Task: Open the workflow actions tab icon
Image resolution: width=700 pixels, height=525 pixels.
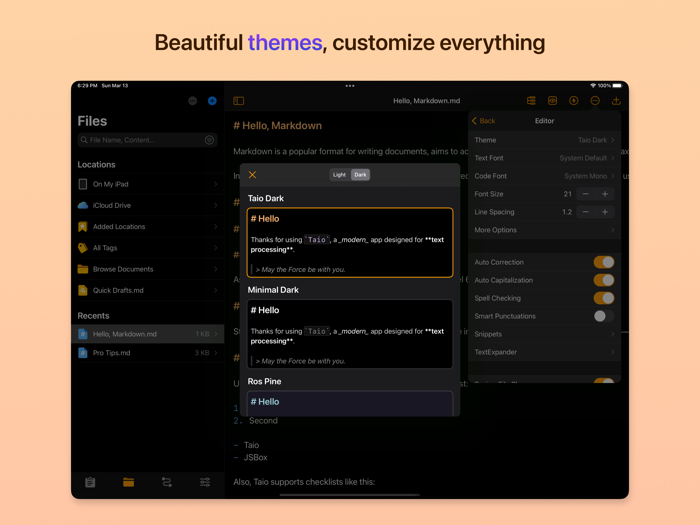Action: tap(167, 482)
